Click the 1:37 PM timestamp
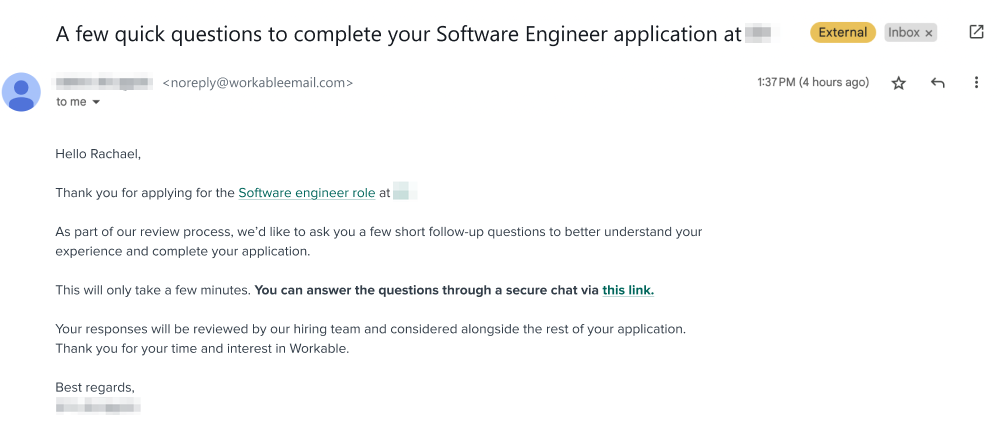The image size is (998, 426). (x=812, y=83)
